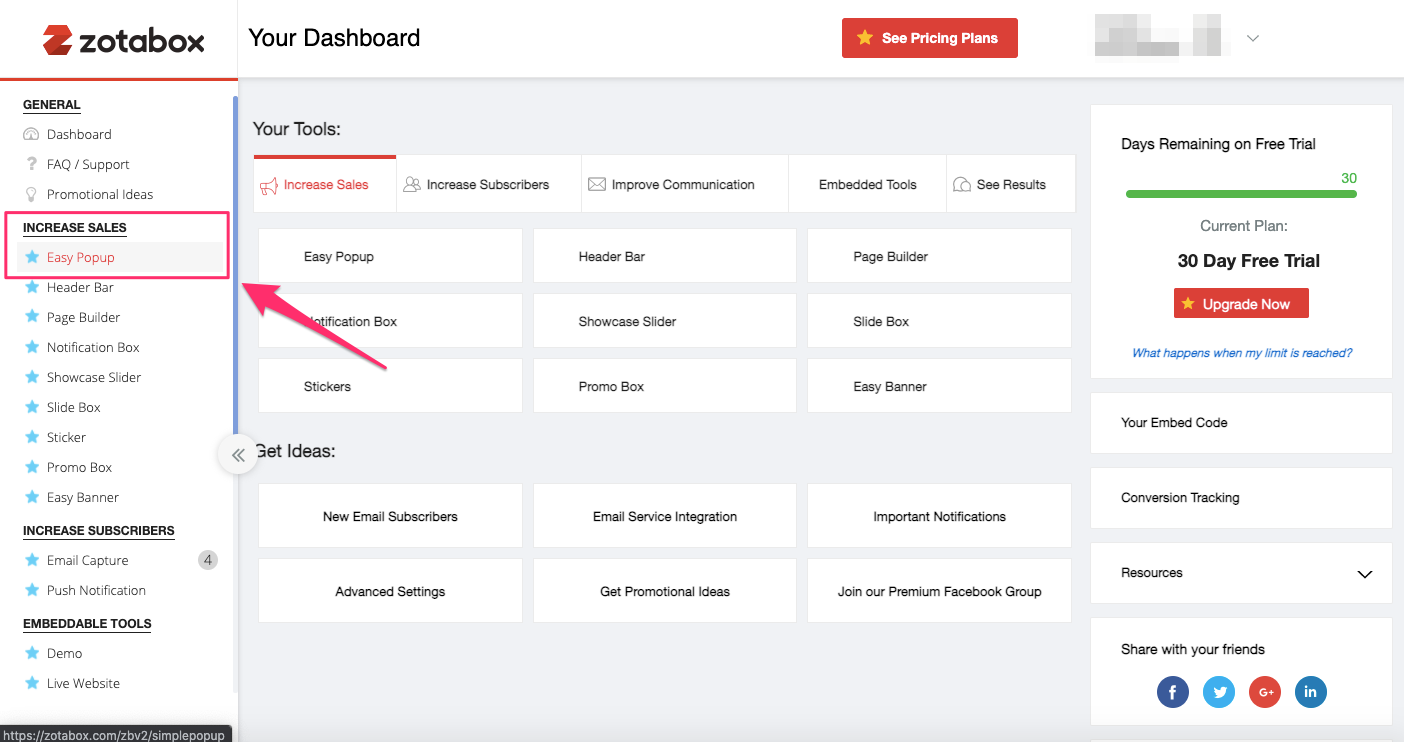Open the Your Embed Code panel
1404x742 pixels.
1241,423
